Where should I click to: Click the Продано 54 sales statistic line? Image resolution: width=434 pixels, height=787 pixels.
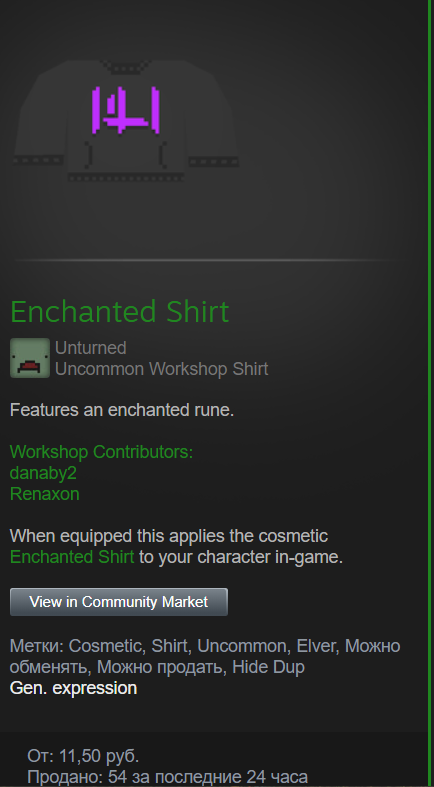[167, 777]
